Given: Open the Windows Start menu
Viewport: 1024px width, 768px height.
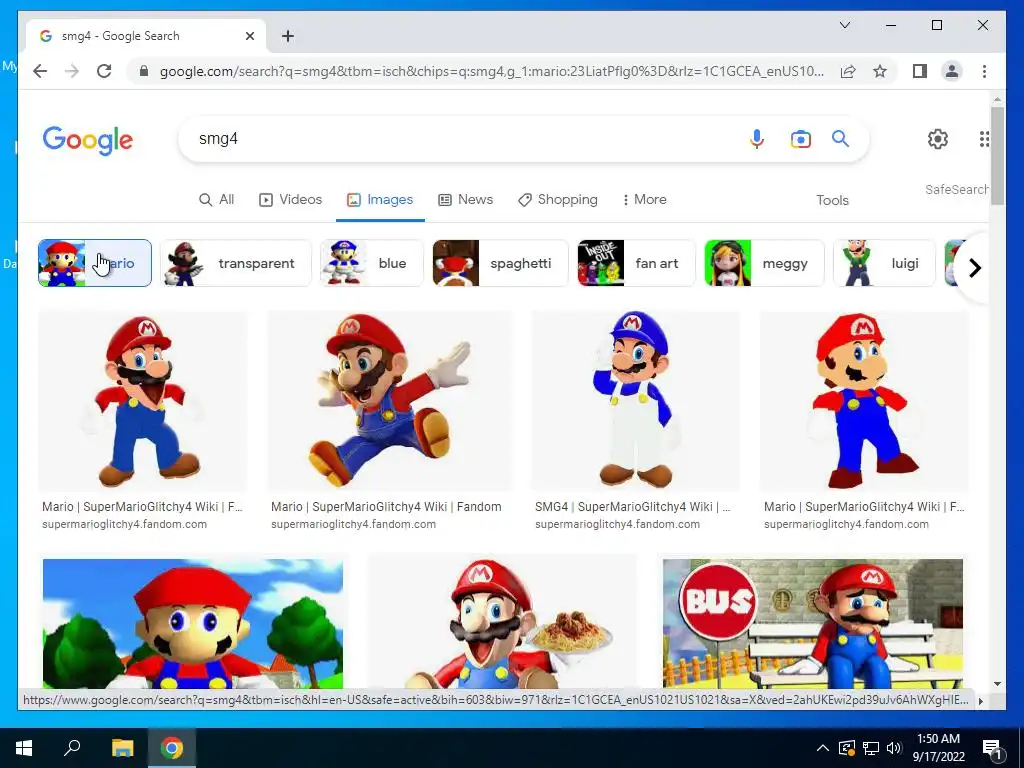Looking at the screenshot, I should click(24, 748).
